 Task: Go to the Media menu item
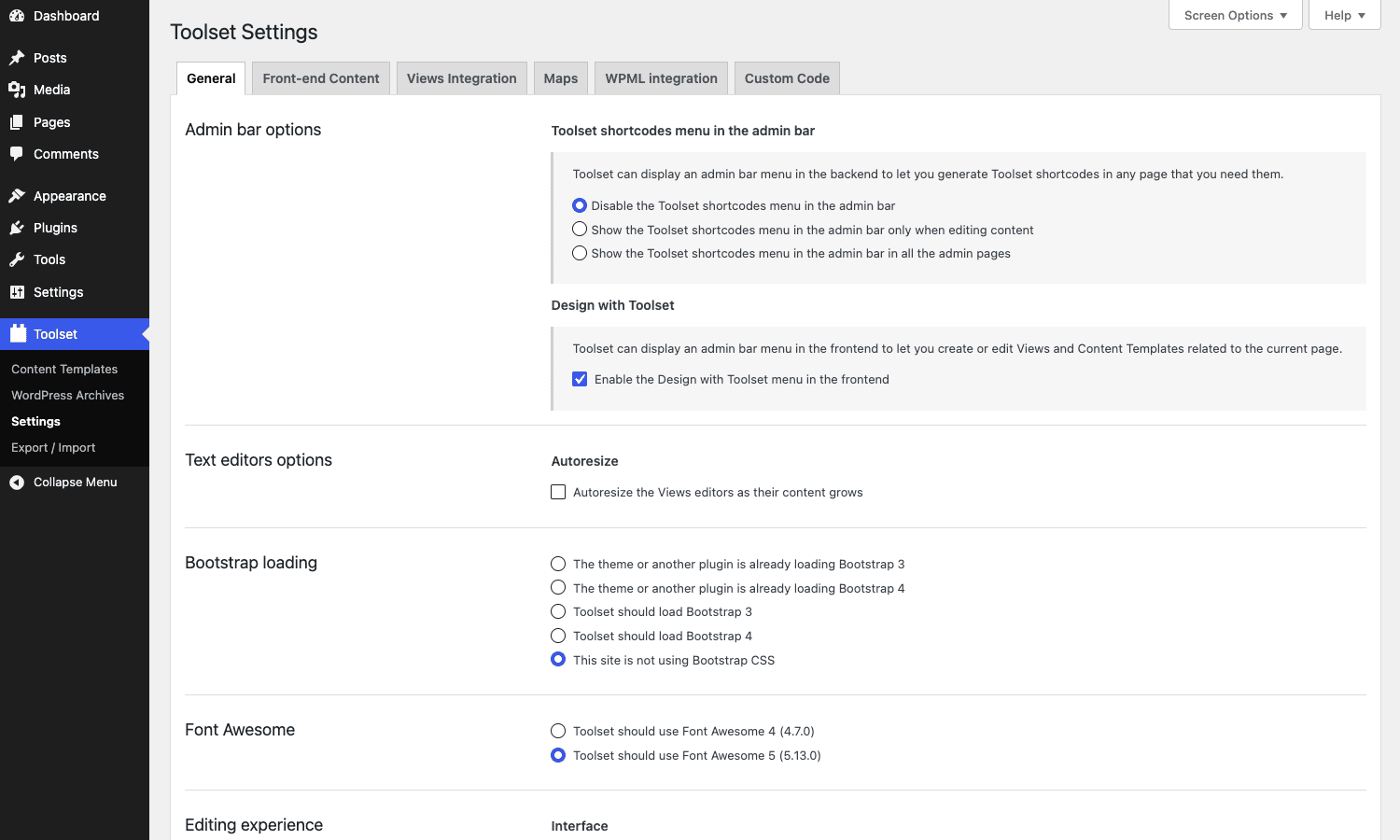75,90
